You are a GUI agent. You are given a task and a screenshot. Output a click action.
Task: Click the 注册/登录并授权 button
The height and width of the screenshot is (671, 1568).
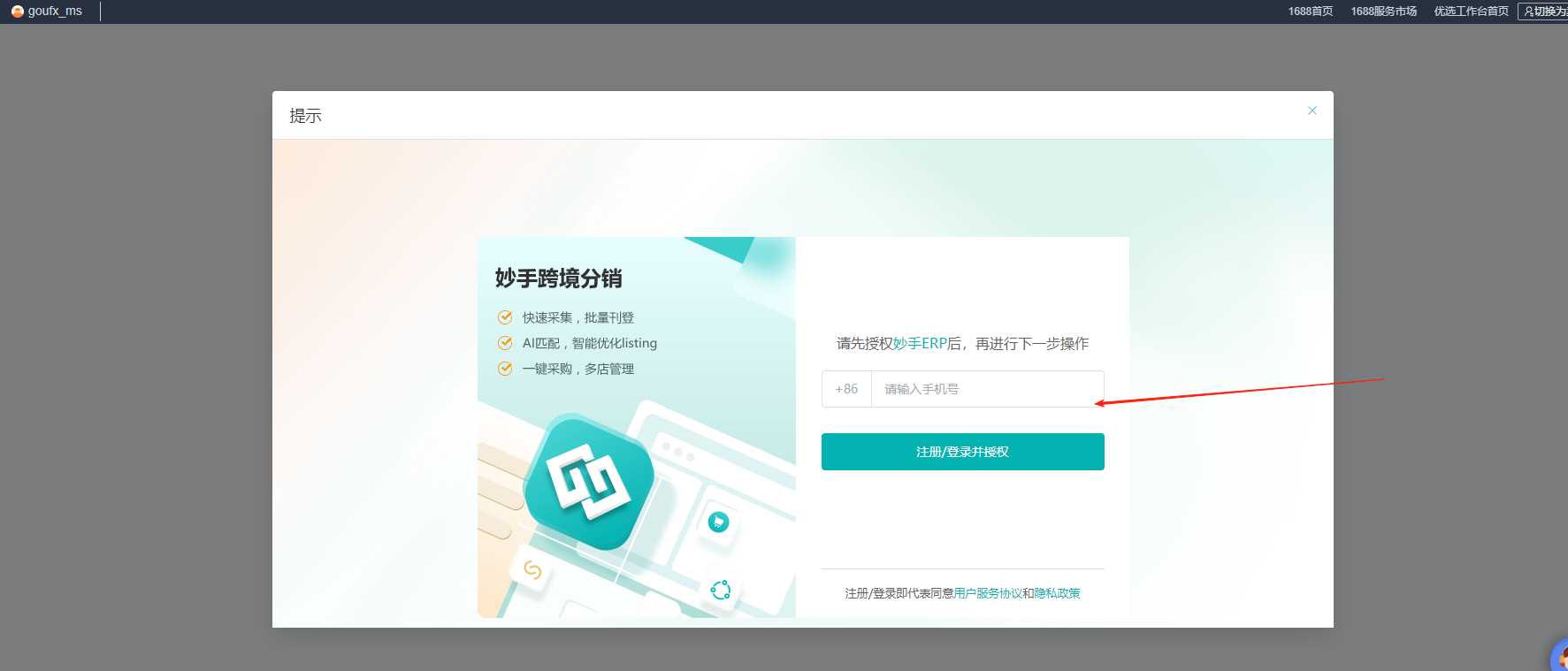tap(962, 452)
